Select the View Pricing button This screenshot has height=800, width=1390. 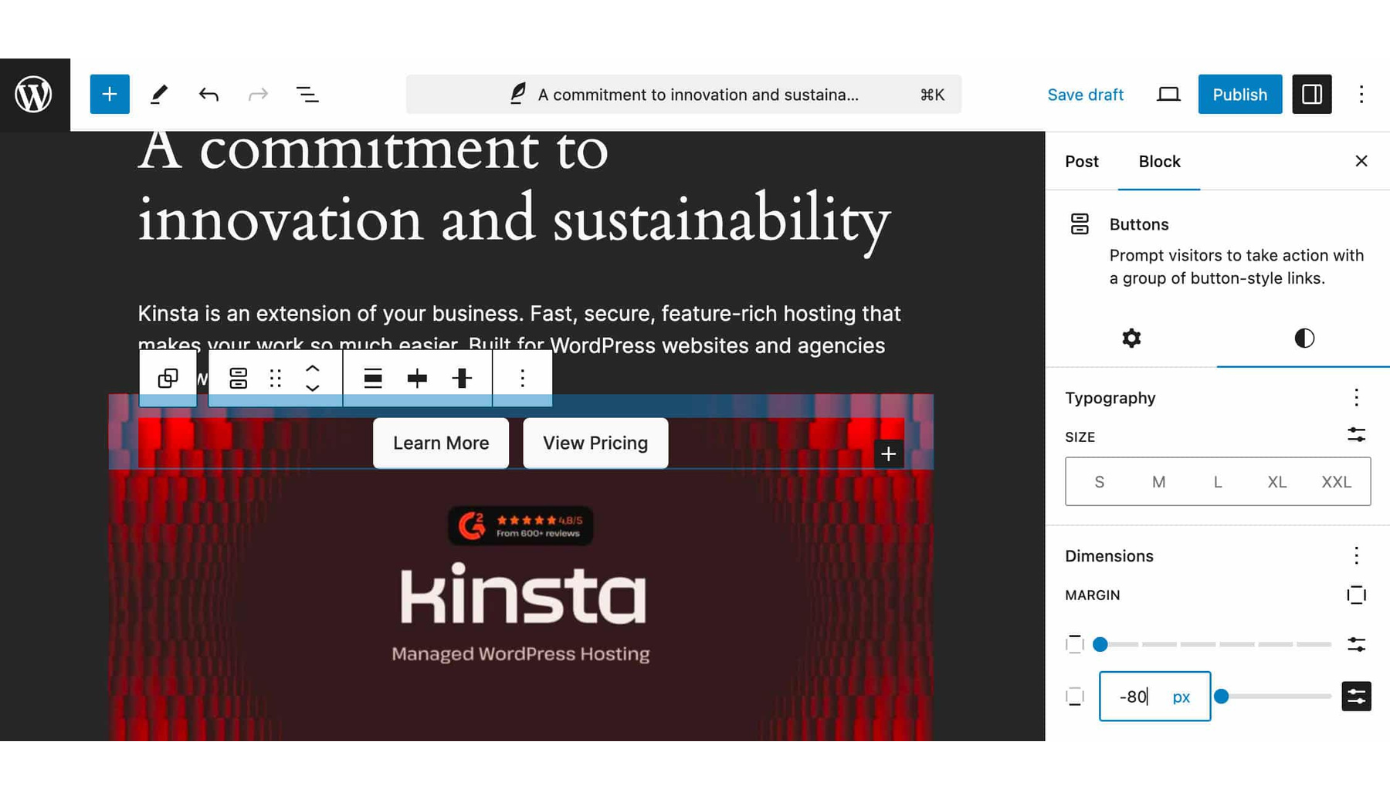pos(595,443)
